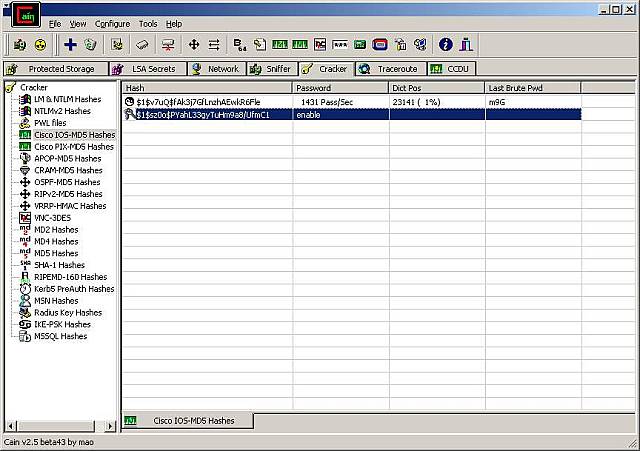Click the computers table toolbar icon
Screen dimensions: 640x451
420,44
